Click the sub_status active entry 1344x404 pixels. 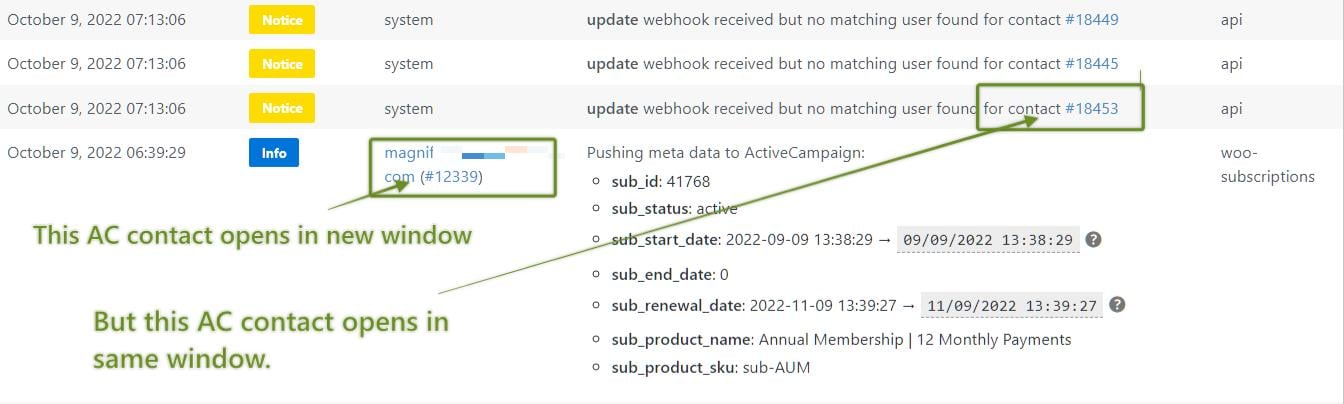(716, 209)
